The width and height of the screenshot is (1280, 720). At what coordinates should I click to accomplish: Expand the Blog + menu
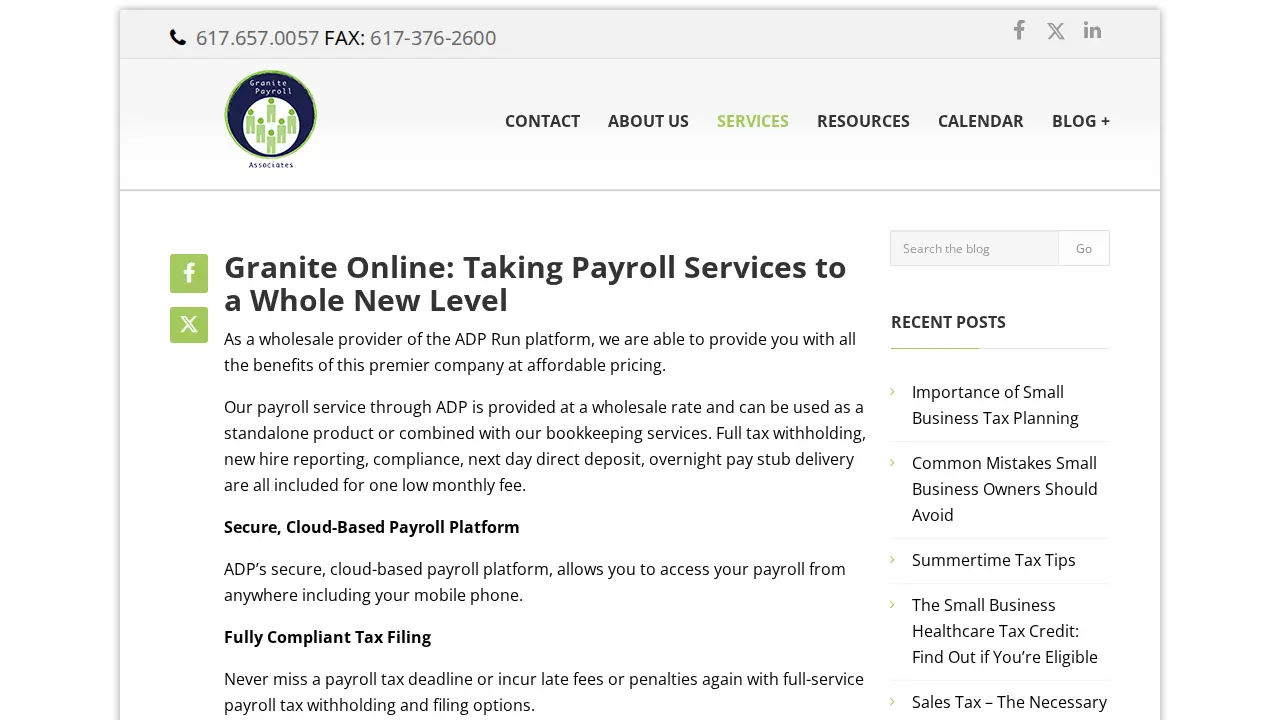click(1081, 121)
